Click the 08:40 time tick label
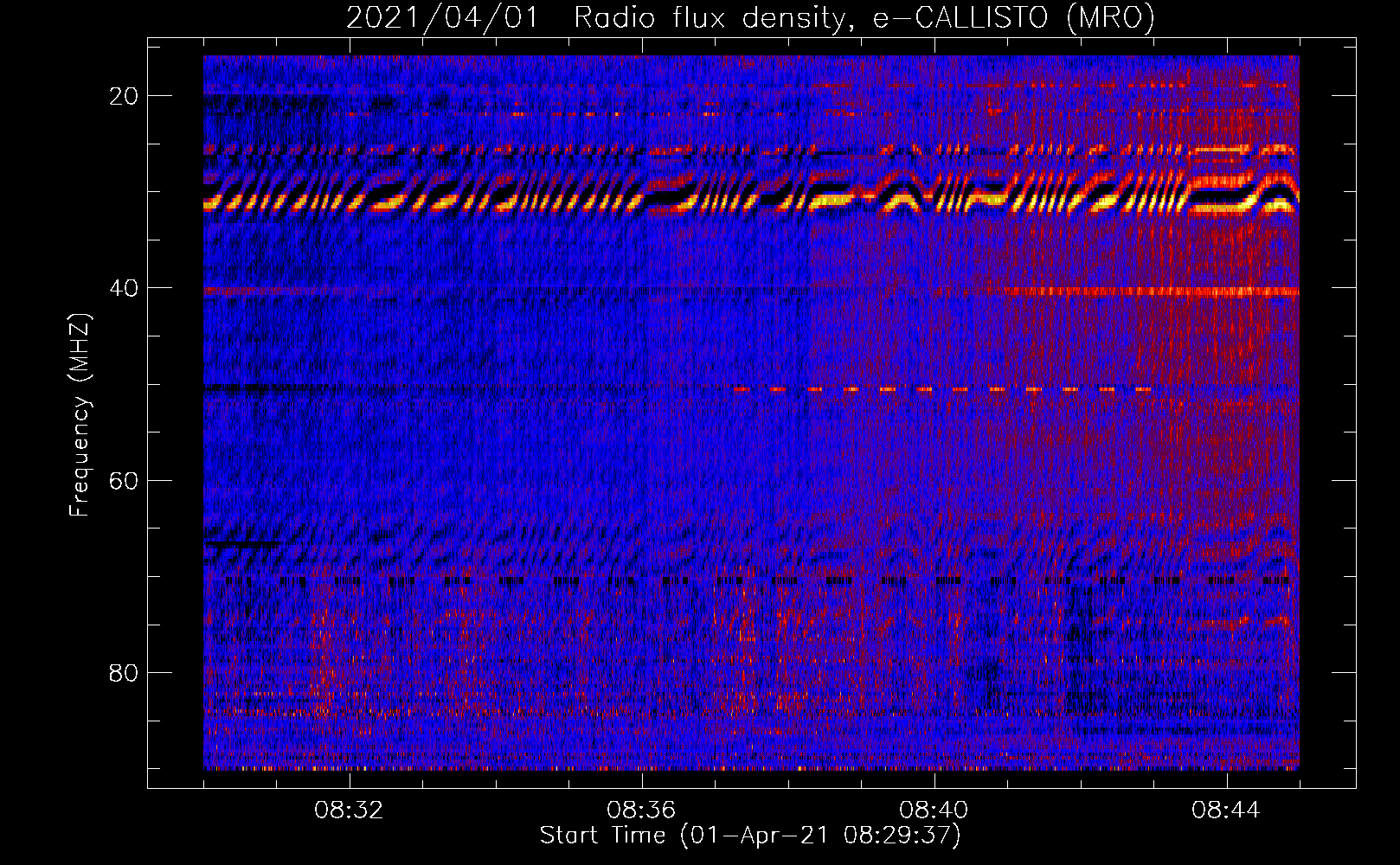The image size is (1400, 865). coord(934,811)
